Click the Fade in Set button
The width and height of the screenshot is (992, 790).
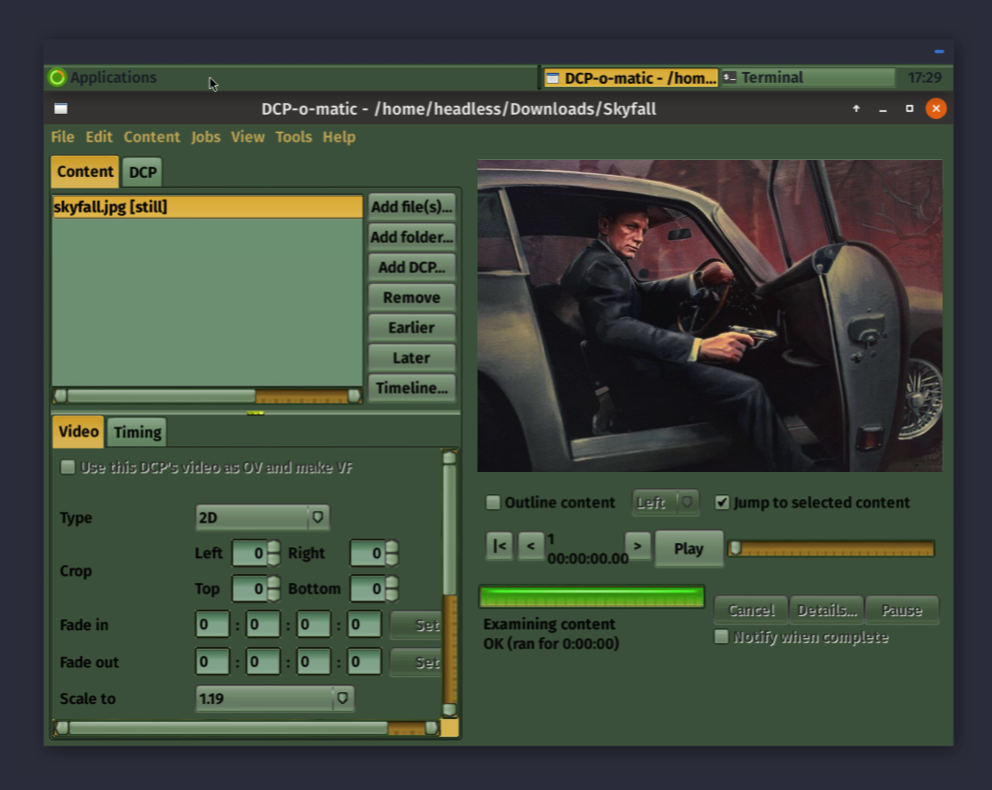(x=417, y=626)
